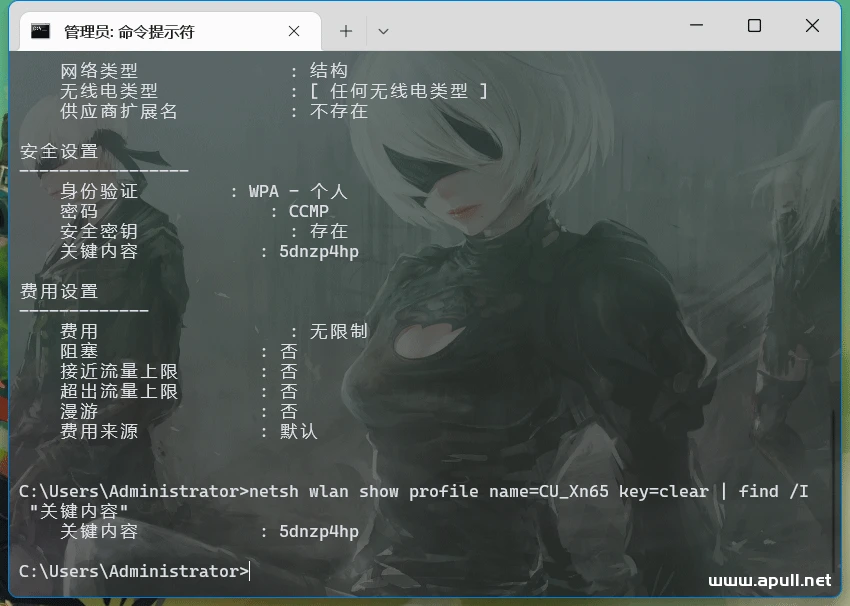The width and height of the screenshot is (850, 606).
Task: Select the 管理员: 命令提示符 tab
Action: (170, 31)
